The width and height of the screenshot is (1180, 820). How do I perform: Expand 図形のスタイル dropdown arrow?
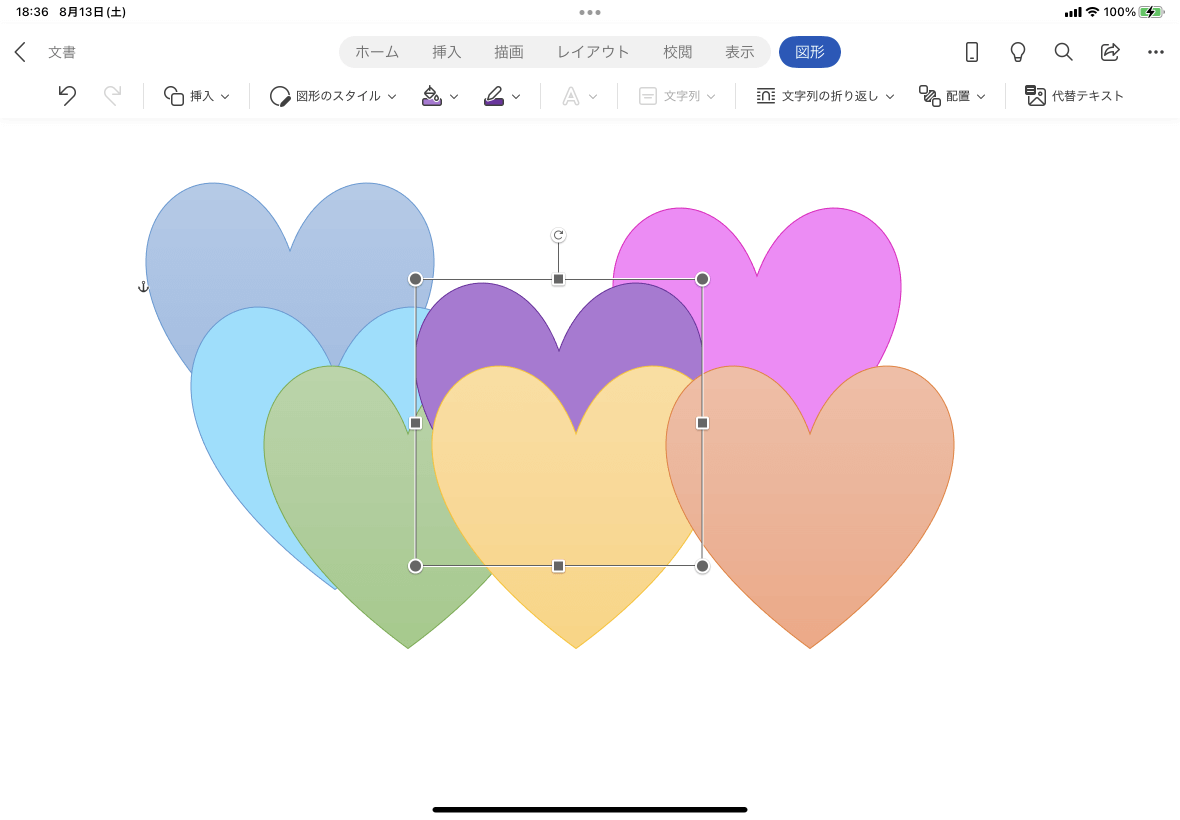point(392,96)
